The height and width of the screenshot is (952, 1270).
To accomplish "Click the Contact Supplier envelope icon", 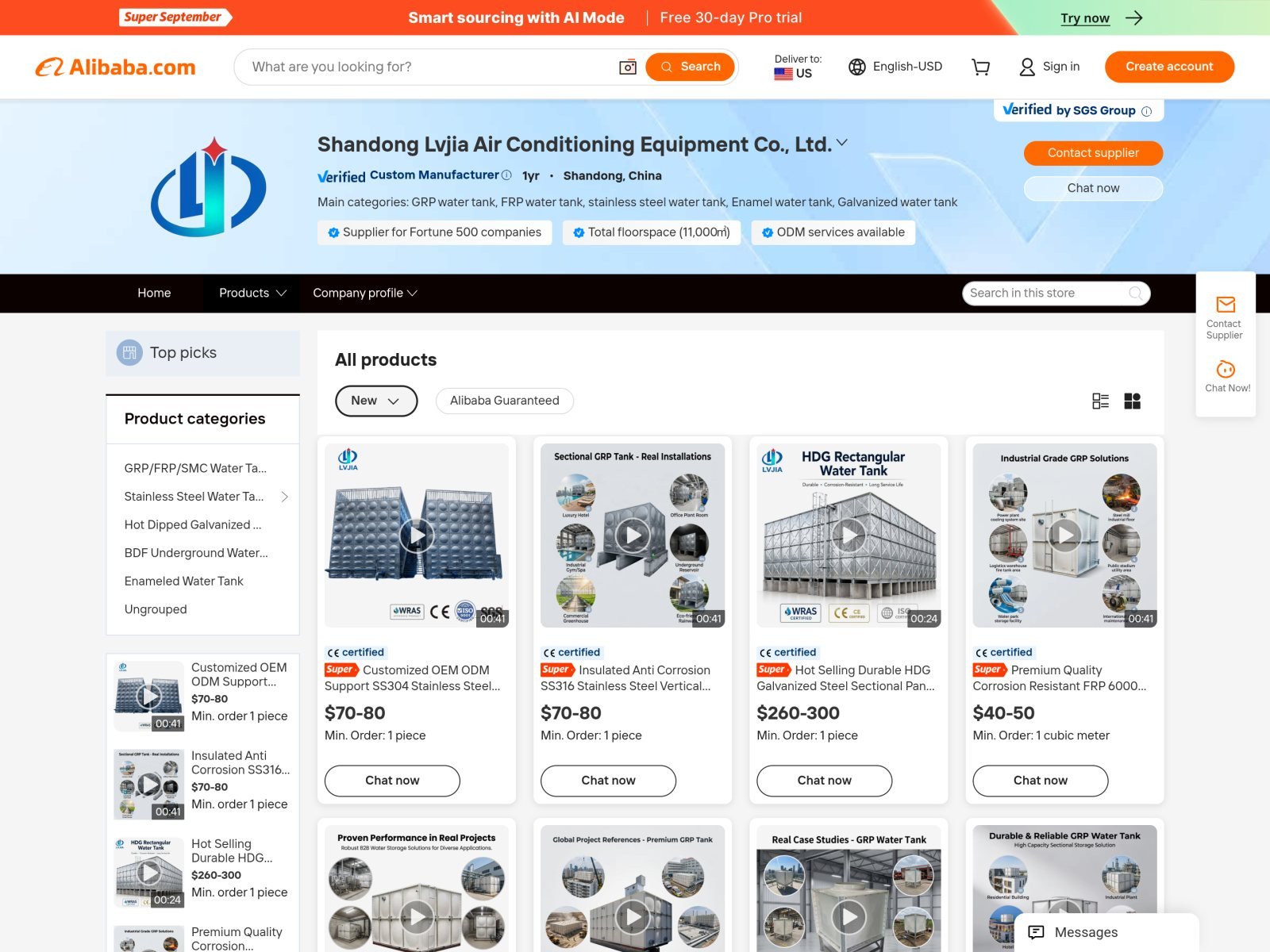I will pos(1226,305).
